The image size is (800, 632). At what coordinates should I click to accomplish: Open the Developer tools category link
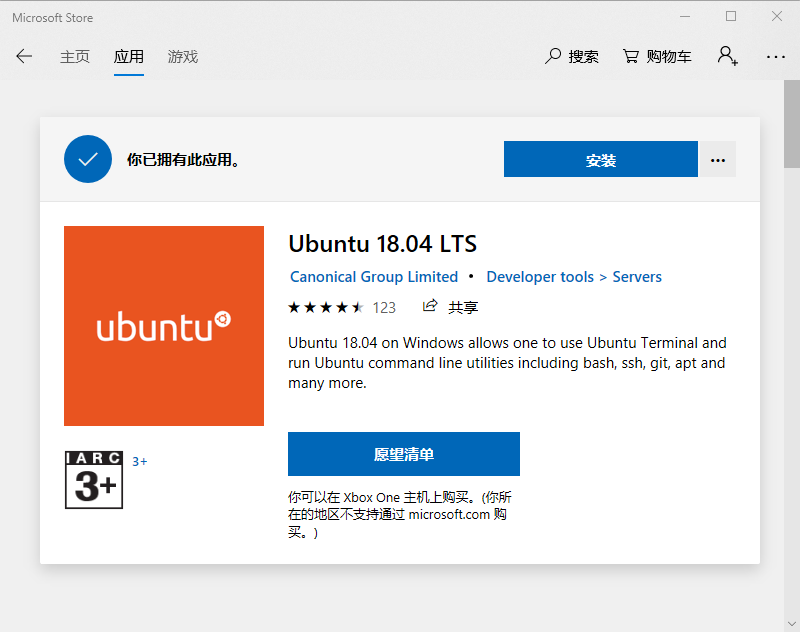click(x=540, y=276)
